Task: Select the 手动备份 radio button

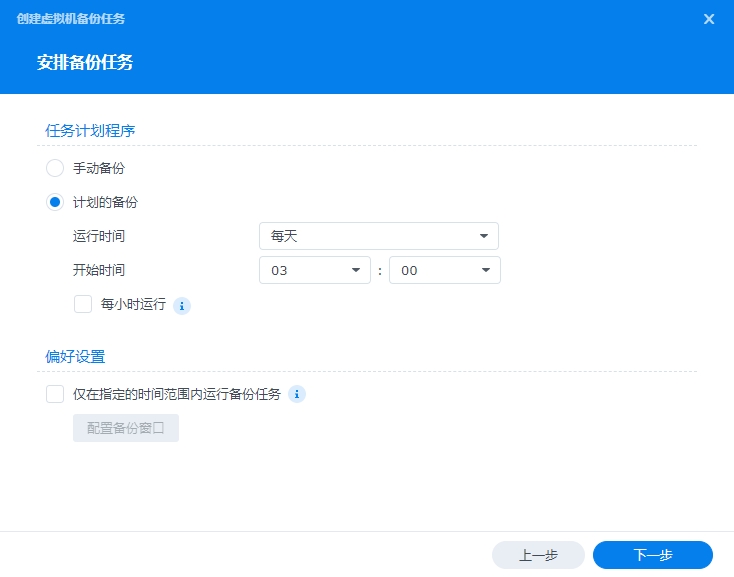Action: point(55,168)
